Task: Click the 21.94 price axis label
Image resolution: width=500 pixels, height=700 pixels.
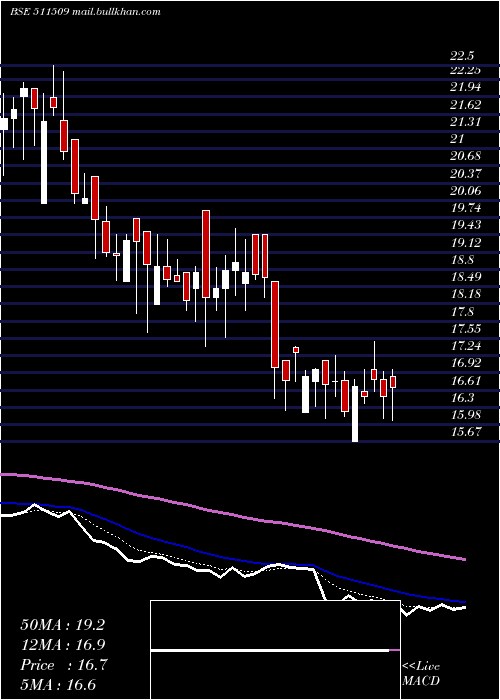Action: pos(465,87)
